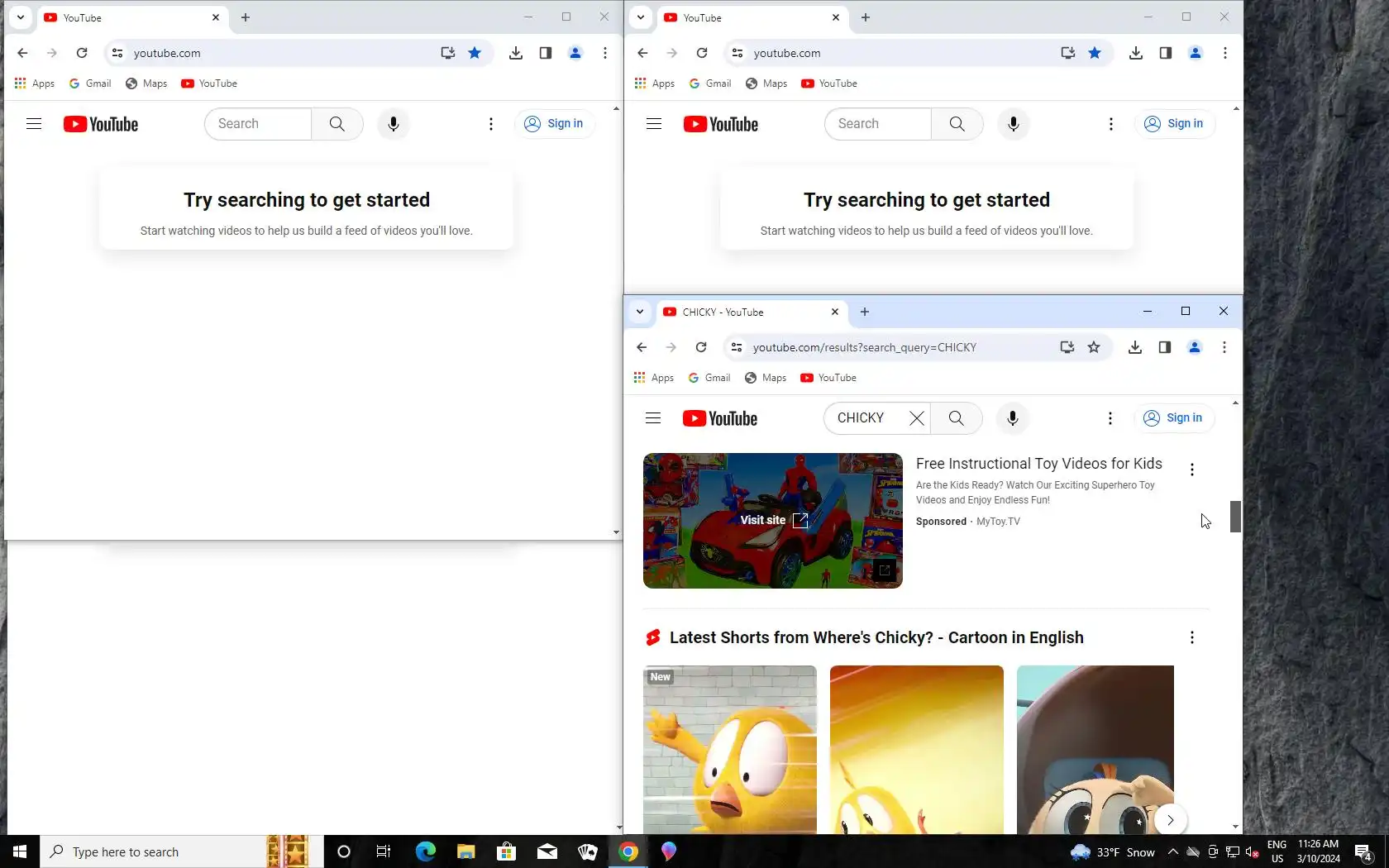Open YouTube settings three-dot menu in top-left window
This screenshot has width=1389, height=868.
tap(491, 124)
